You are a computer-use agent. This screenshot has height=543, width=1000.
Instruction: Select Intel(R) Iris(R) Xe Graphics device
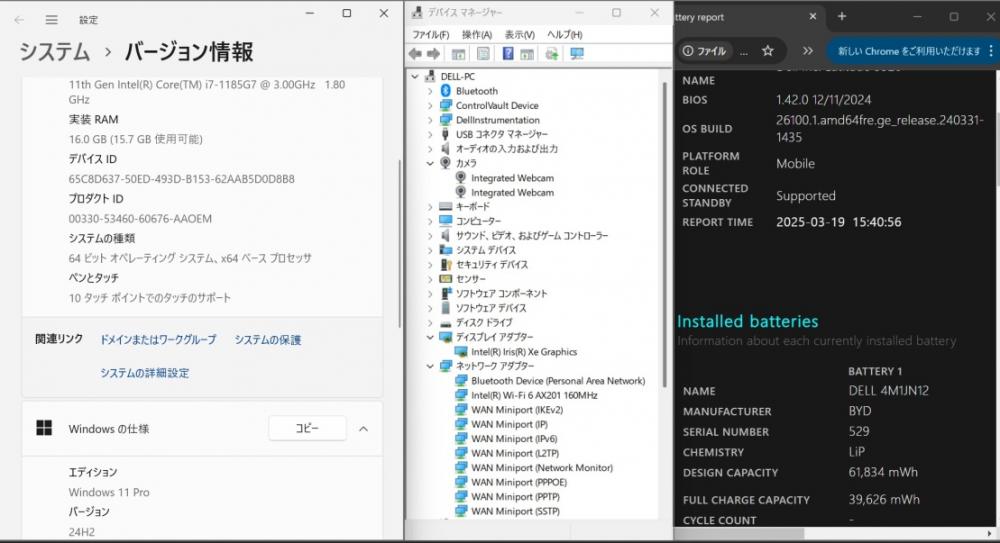pyautogui.click(x=524, y=352)
